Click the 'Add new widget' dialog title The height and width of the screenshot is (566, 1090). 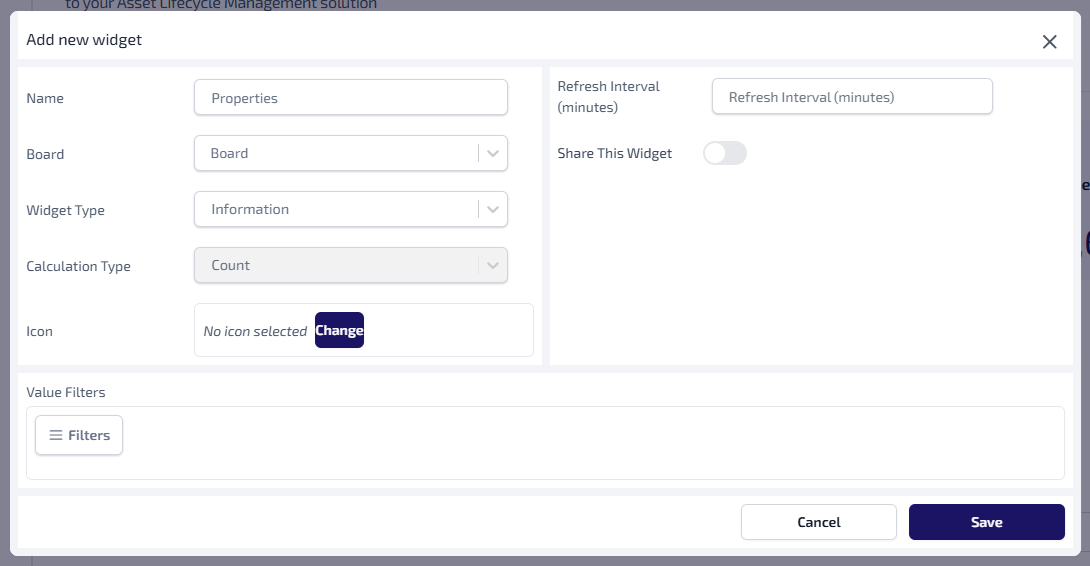[x=84, y=40]
